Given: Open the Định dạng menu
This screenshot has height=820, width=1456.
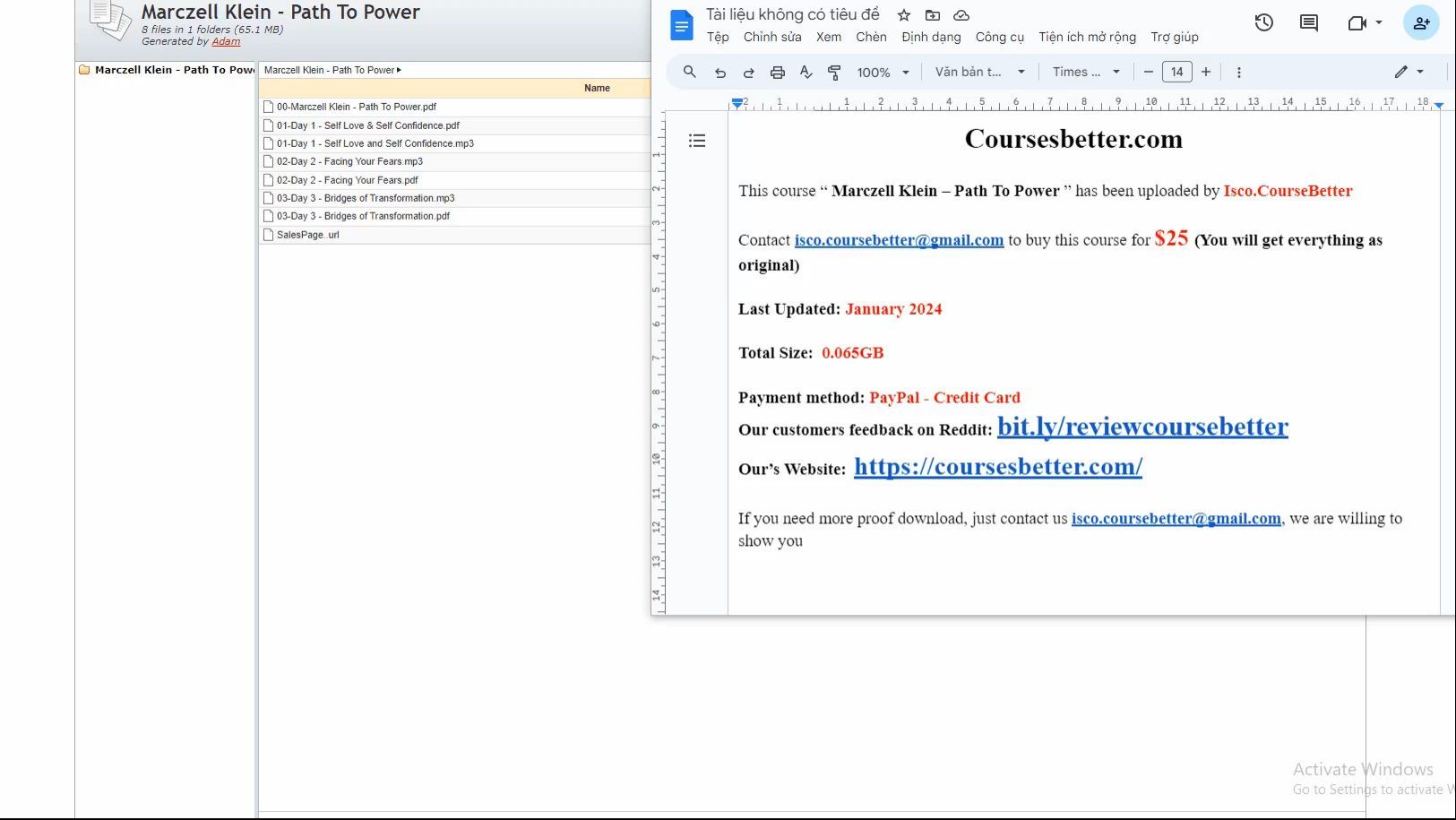Looking at the screenshot, I should point(931,37).
